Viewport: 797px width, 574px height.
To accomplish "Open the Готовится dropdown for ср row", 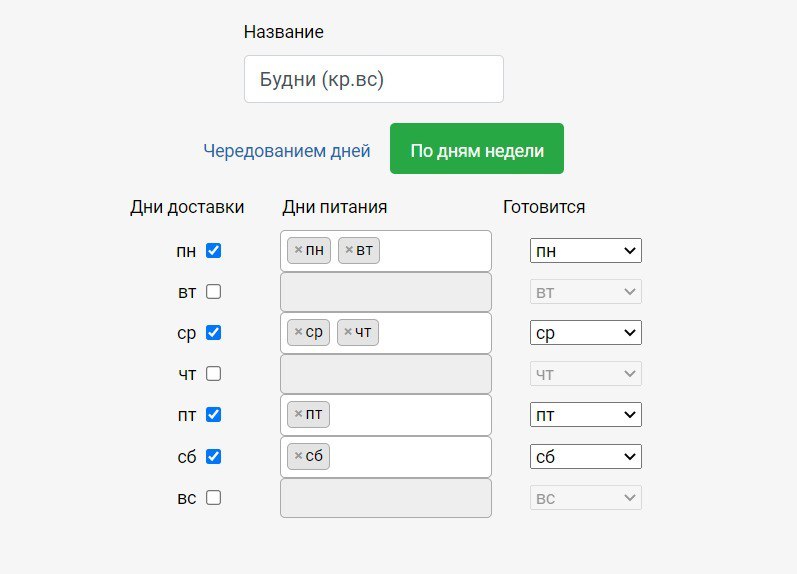I will [x=585, y=333].
